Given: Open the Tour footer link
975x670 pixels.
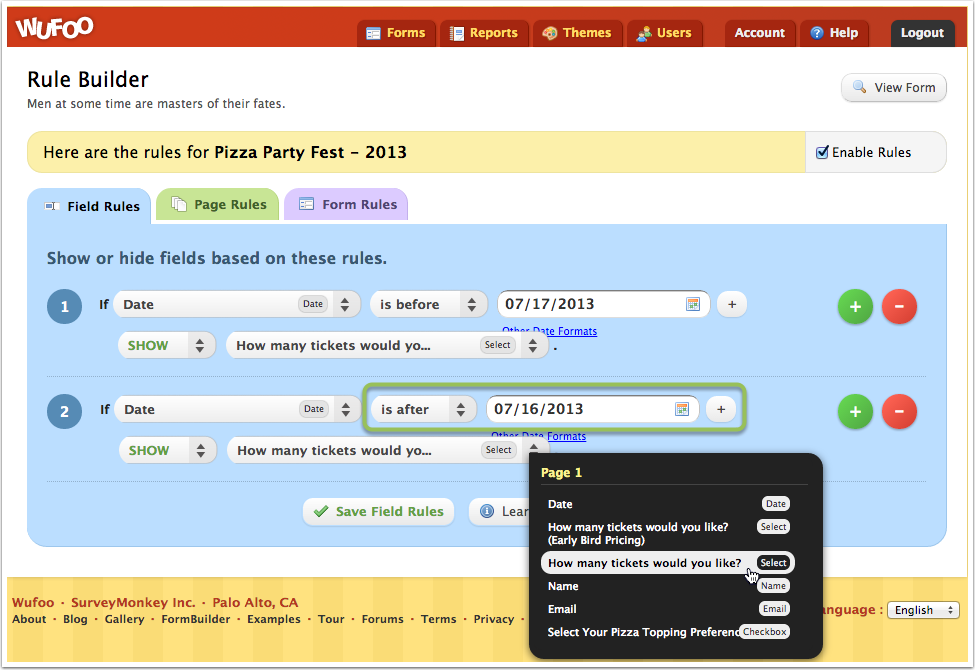Looking at the screenshot, I should [331, 619].
